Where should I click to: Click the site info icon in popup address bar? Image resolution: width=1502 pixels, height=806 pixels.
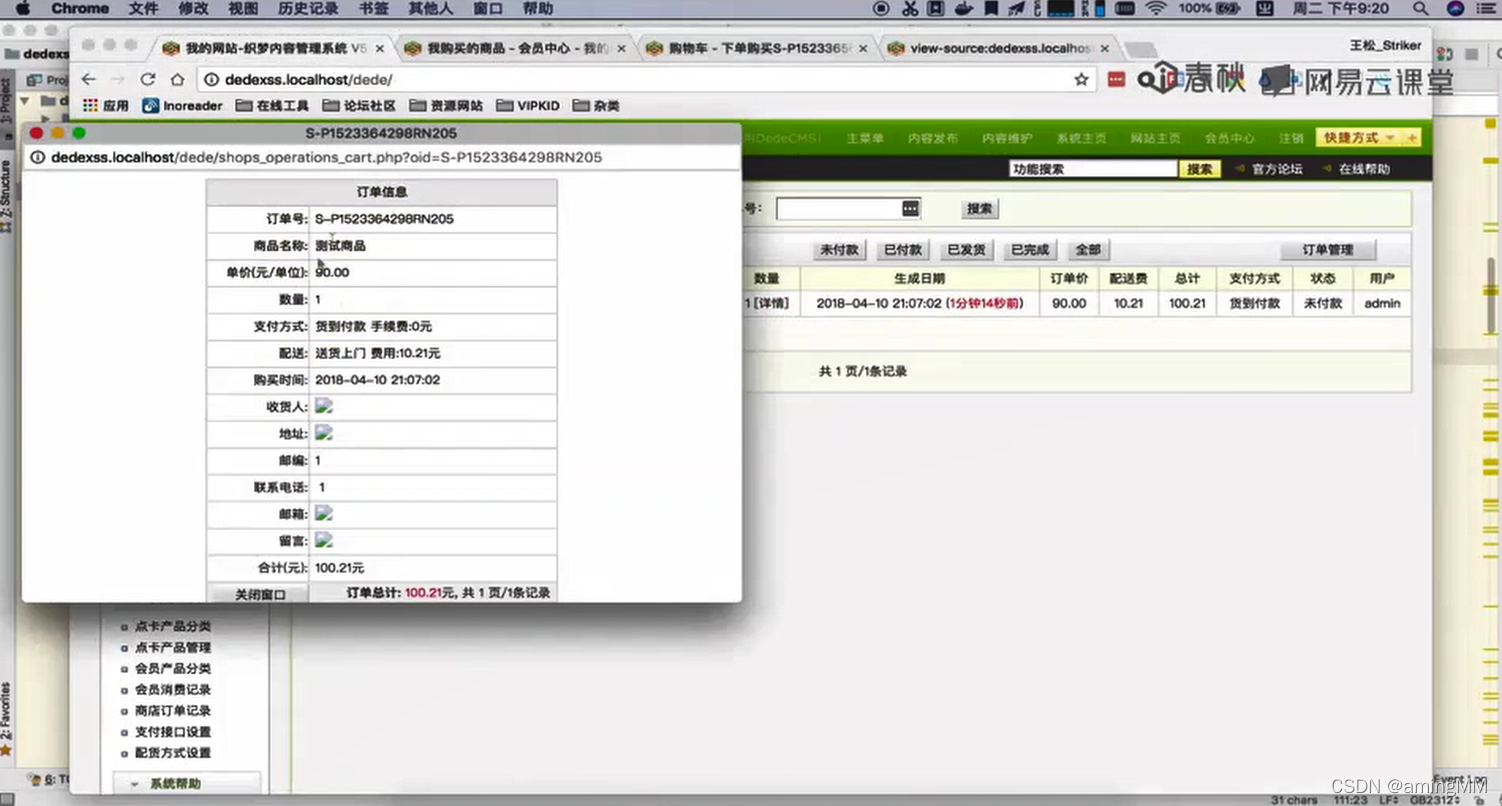click(38, 157)
